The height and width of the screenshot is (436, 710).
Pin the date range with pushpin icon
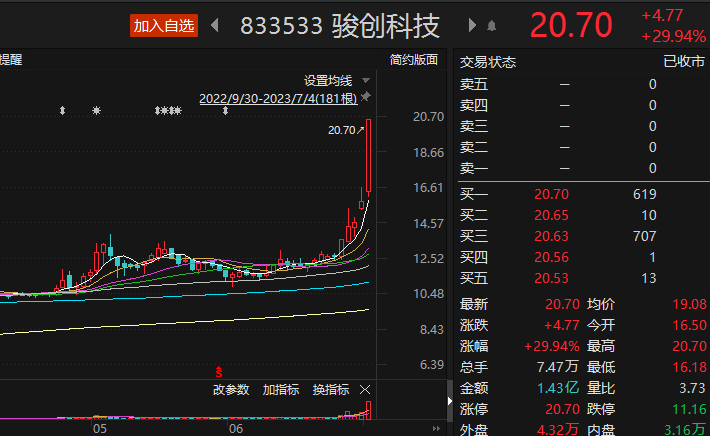click(366, 96)
